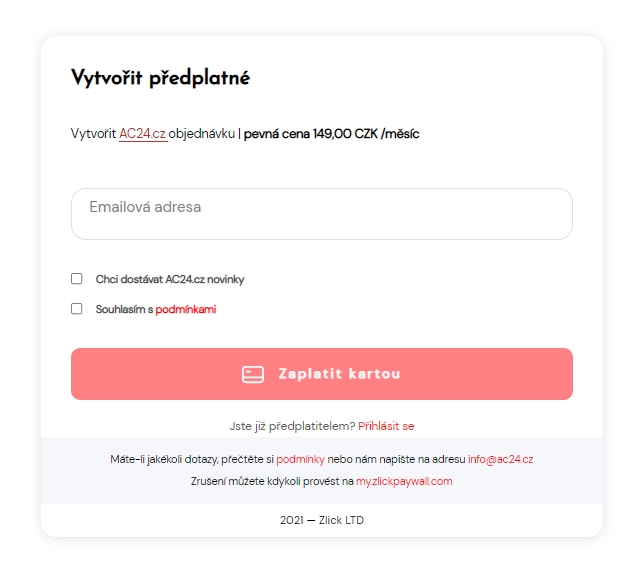Click the '2021 — Zlick LTD' footer text
This screenshot has width=642, height=572.
pos(321,520)
